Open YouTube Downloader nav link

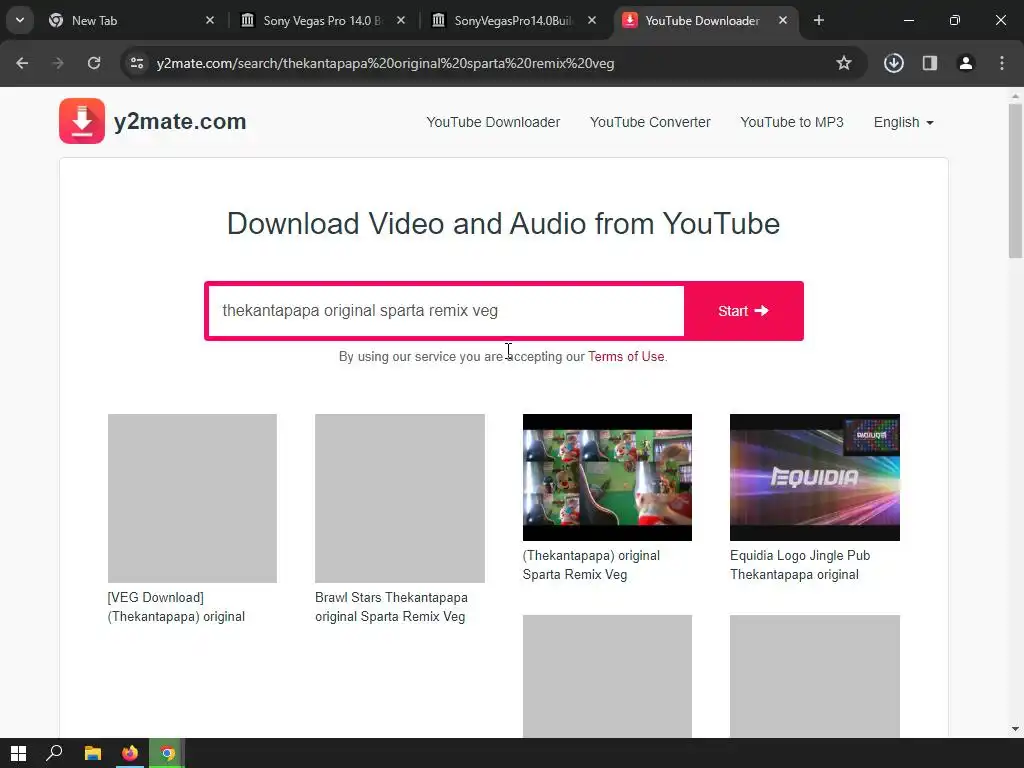click(493, 122)
